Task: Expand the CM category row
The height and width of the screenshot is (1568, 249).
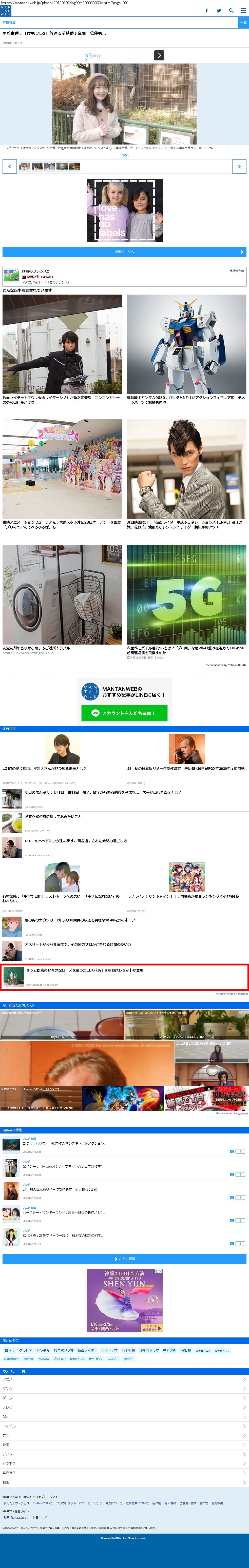Action: [x=124, y=1416]
